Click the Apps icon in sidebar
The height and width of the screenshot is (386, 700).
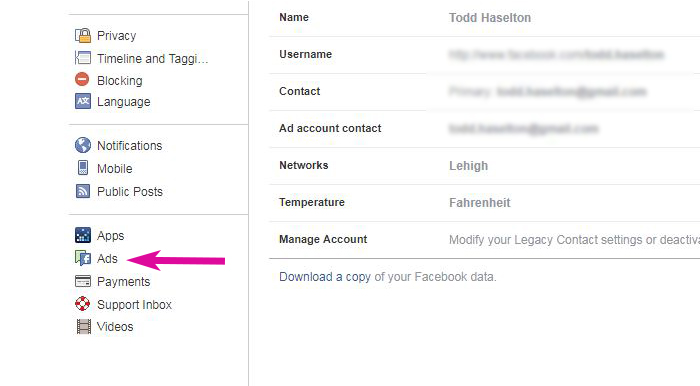tap(83, 235)
